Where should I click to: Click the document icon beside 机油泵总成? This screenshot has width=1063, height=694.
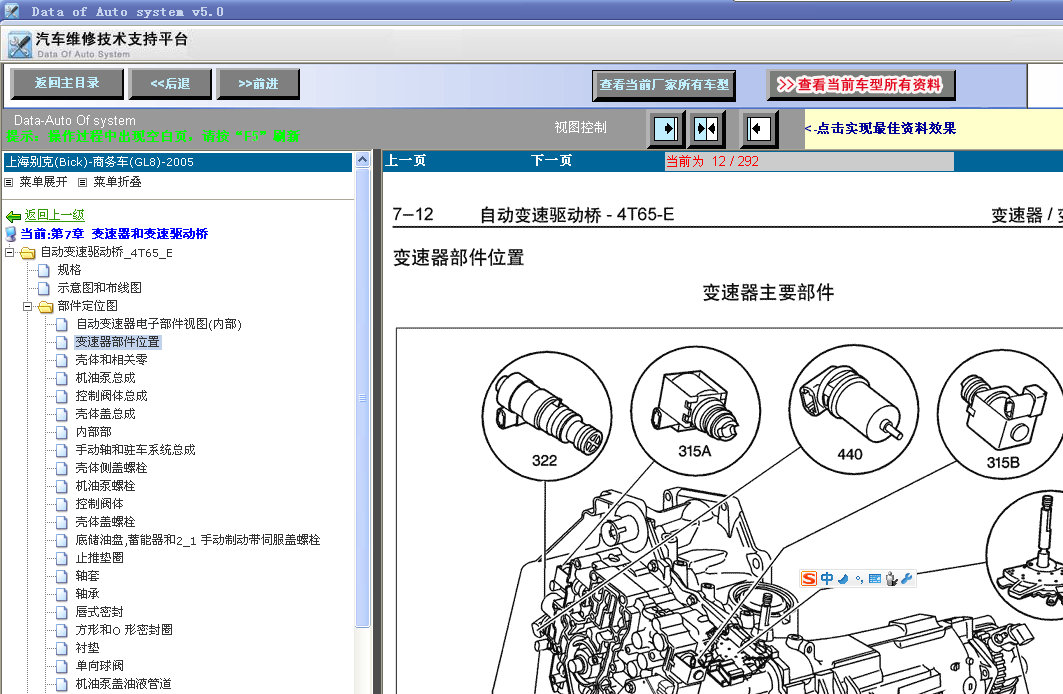62,378
